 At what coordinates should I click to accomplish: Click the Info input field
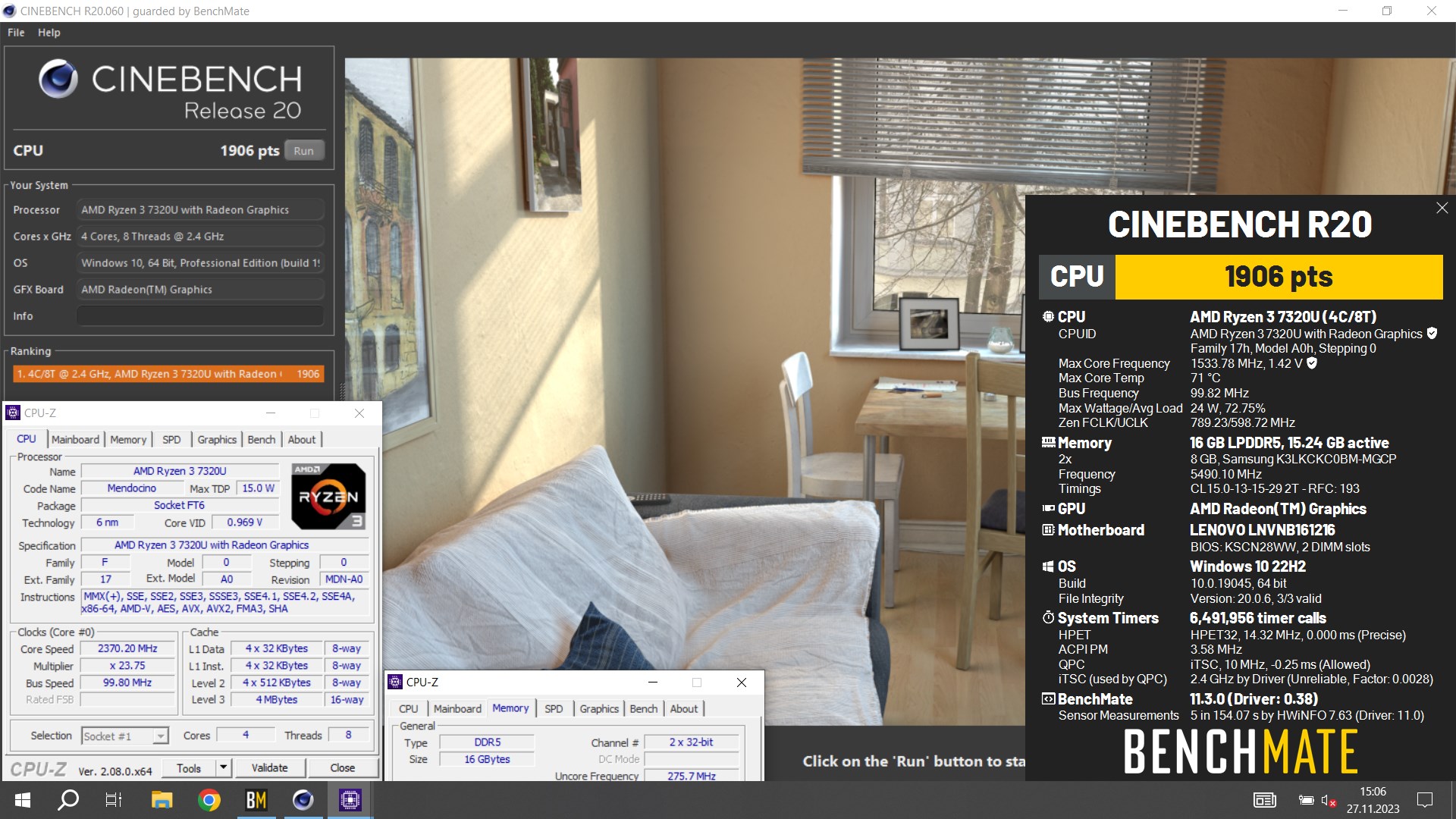point(200,315)
